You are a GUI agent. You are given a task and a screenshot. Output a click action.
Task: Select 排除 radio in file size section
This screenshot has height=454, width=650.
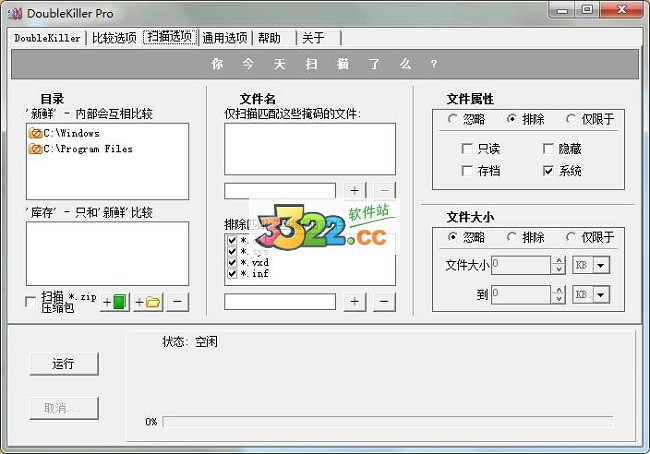pyautogui.click(x=512, y=237)
